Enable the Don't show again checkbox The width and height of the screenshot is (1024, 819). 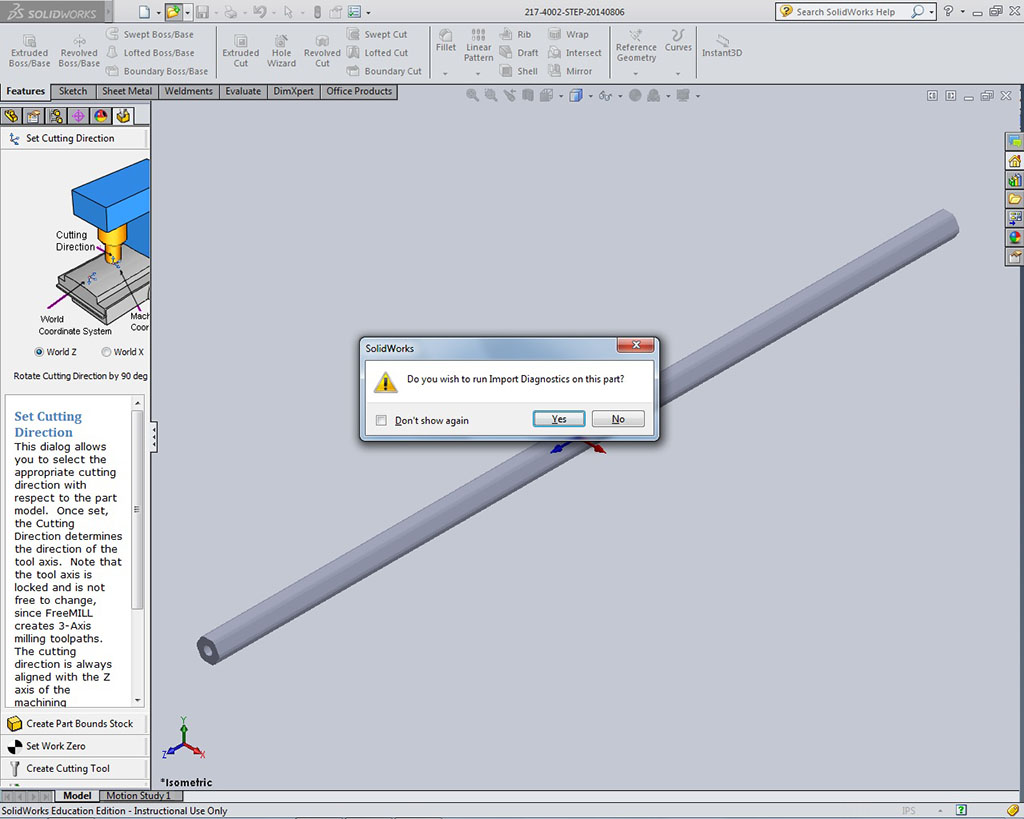tap(381, 420)
